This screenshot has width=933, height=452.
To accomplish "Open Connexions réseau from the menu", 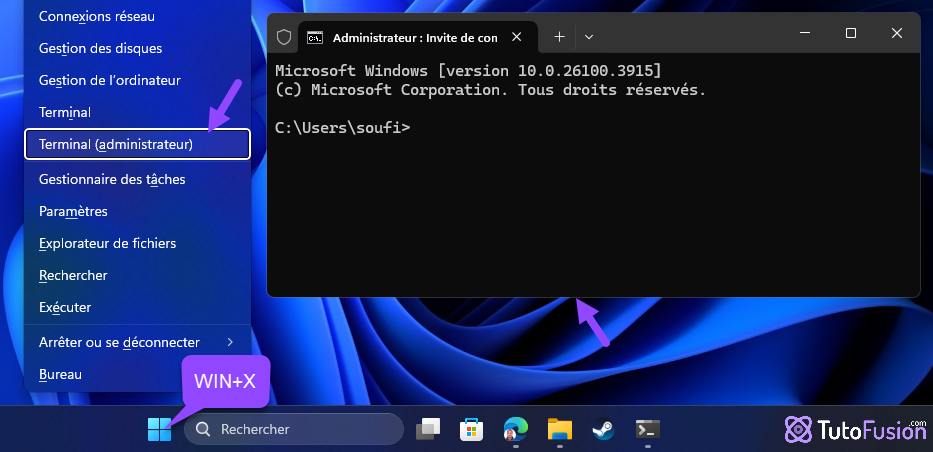I will 137,17.
